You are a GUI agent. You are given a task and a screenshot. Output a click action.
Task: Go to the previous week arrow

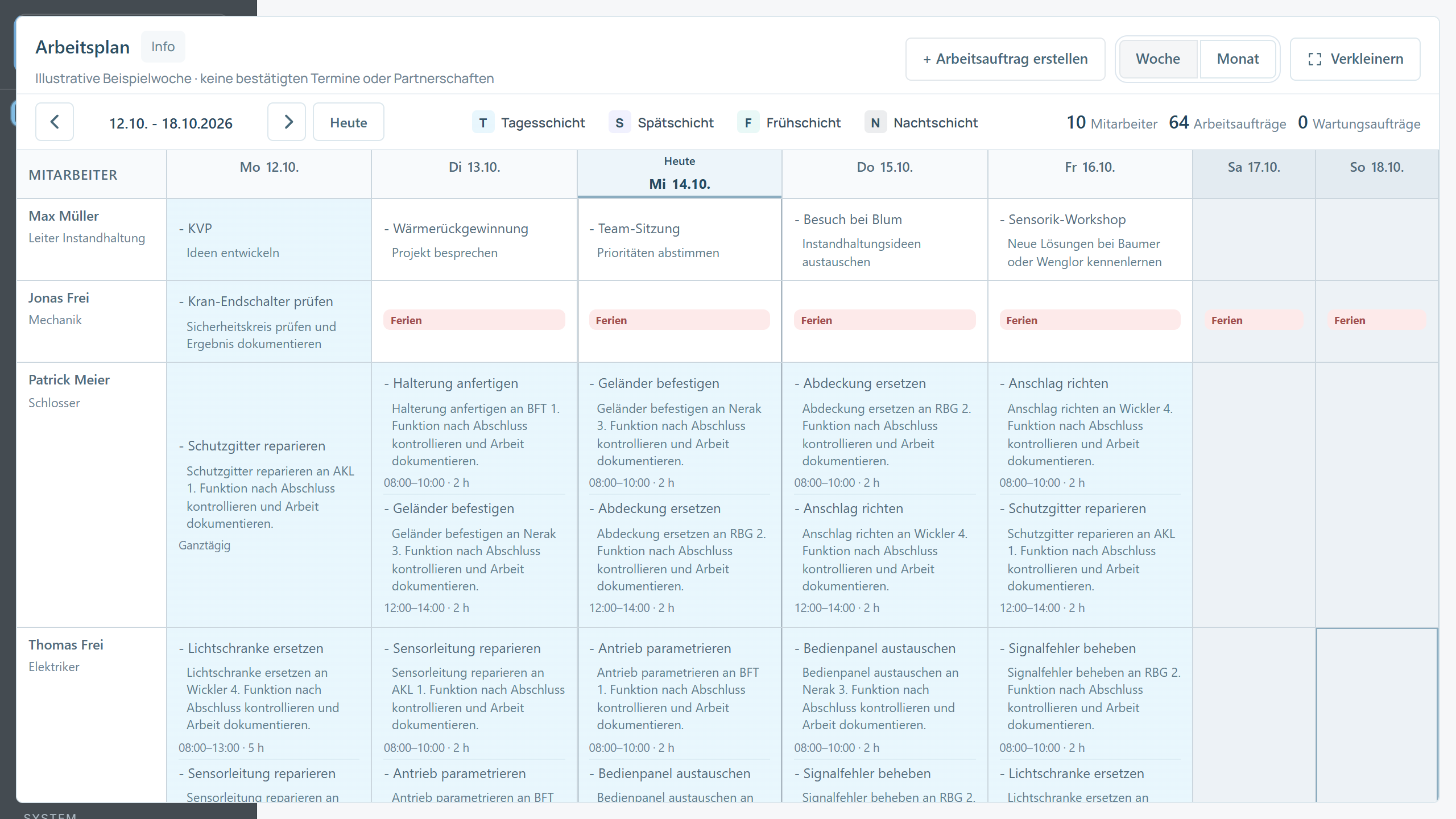coord(55,122)
